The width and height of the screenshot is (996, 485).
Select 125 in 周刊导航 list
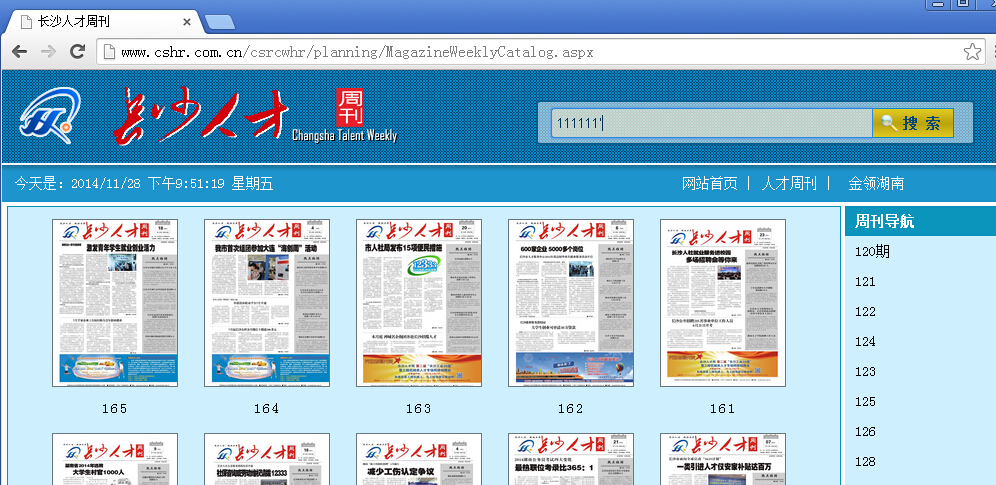coord(865,401)
